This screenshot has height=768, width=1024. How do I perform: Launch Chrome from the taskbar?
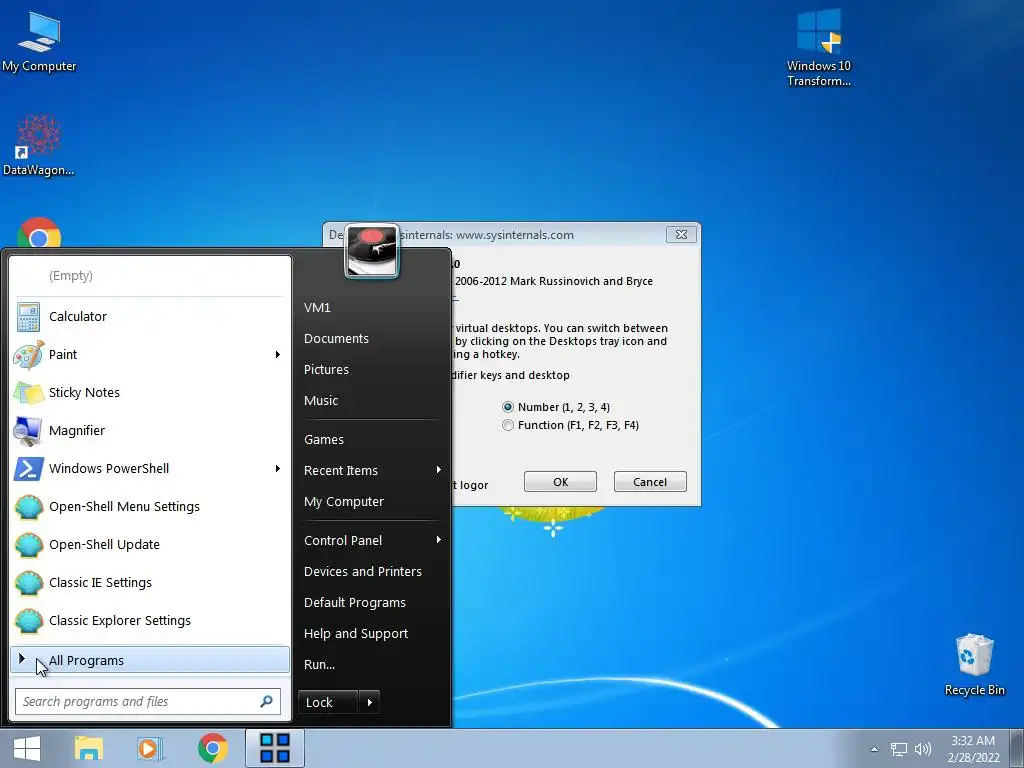coord(212,748)
